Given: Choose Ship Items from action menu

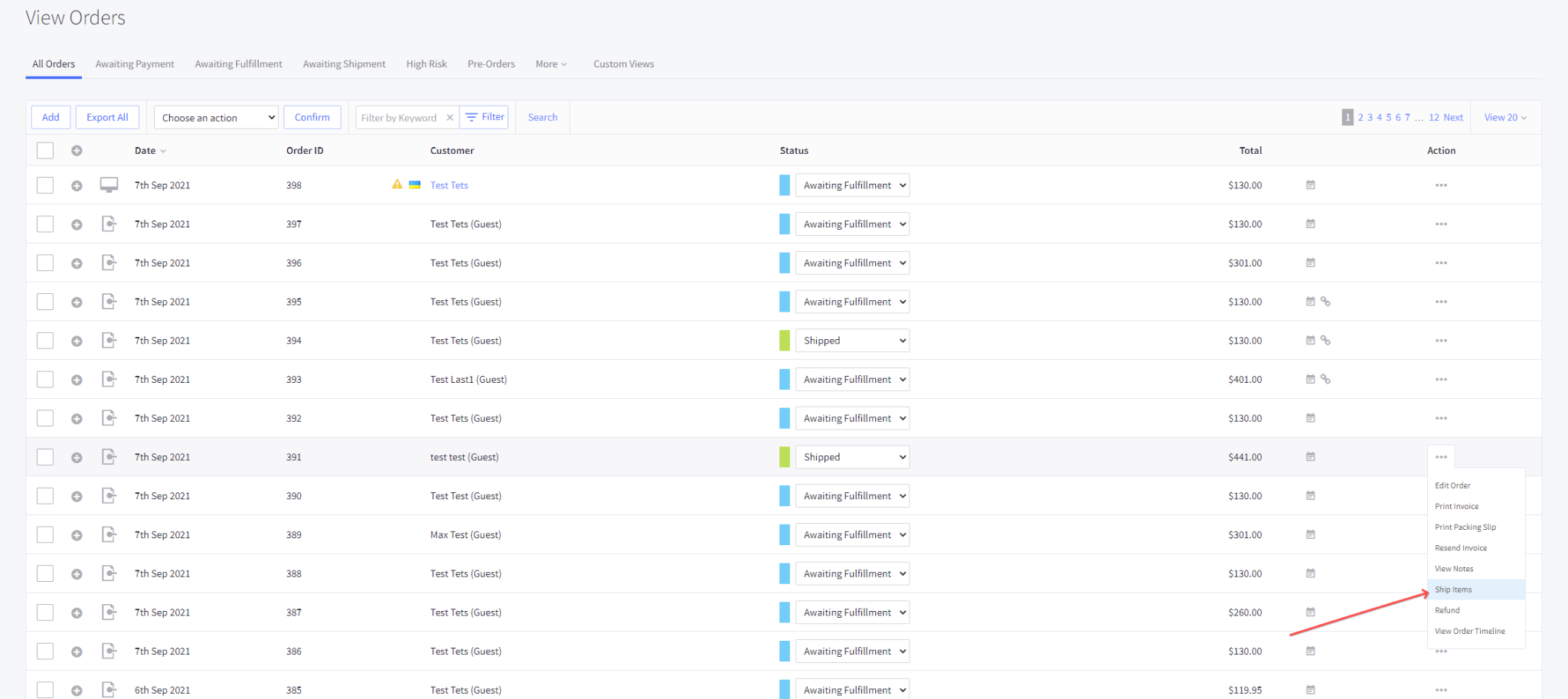Looking at the screenshot, I should tap(1476, 590).
